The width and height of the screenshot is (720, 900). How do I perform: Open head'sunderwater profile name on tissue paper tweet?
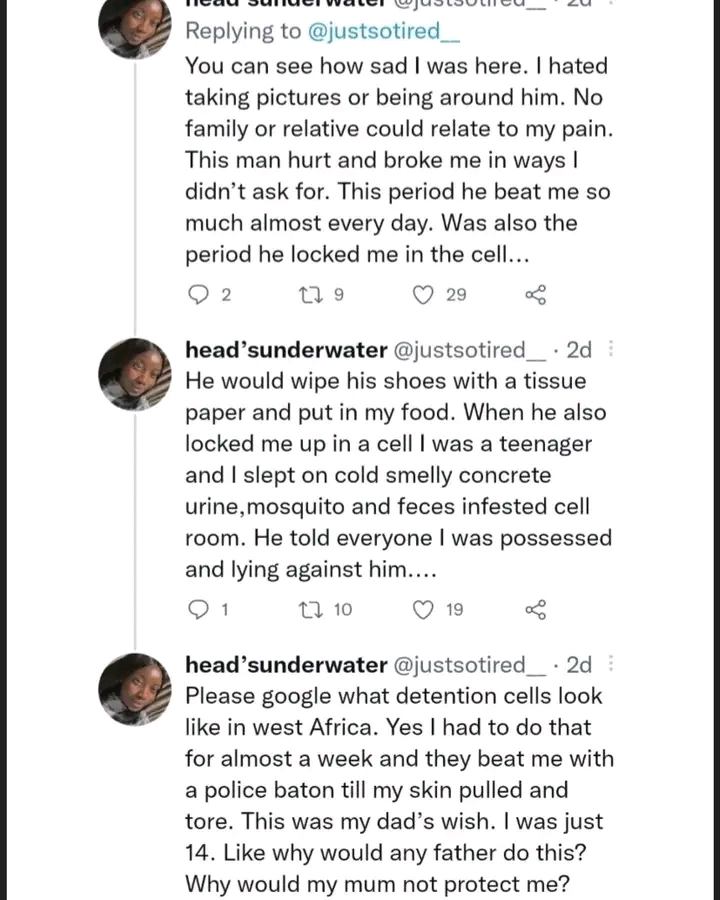tap(286, 350)
